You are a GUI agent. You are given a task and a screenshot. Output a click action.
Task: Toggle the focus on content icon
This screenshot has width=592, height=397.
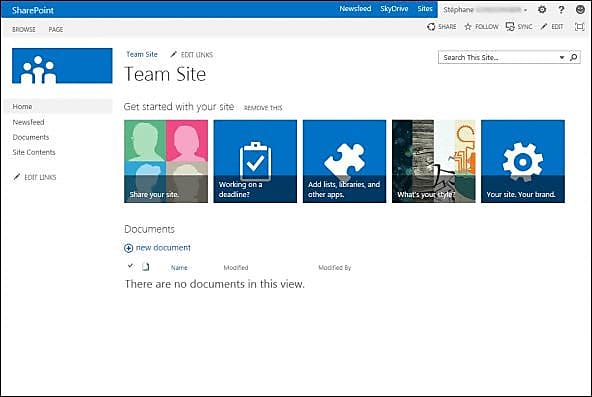click(579, 27)
